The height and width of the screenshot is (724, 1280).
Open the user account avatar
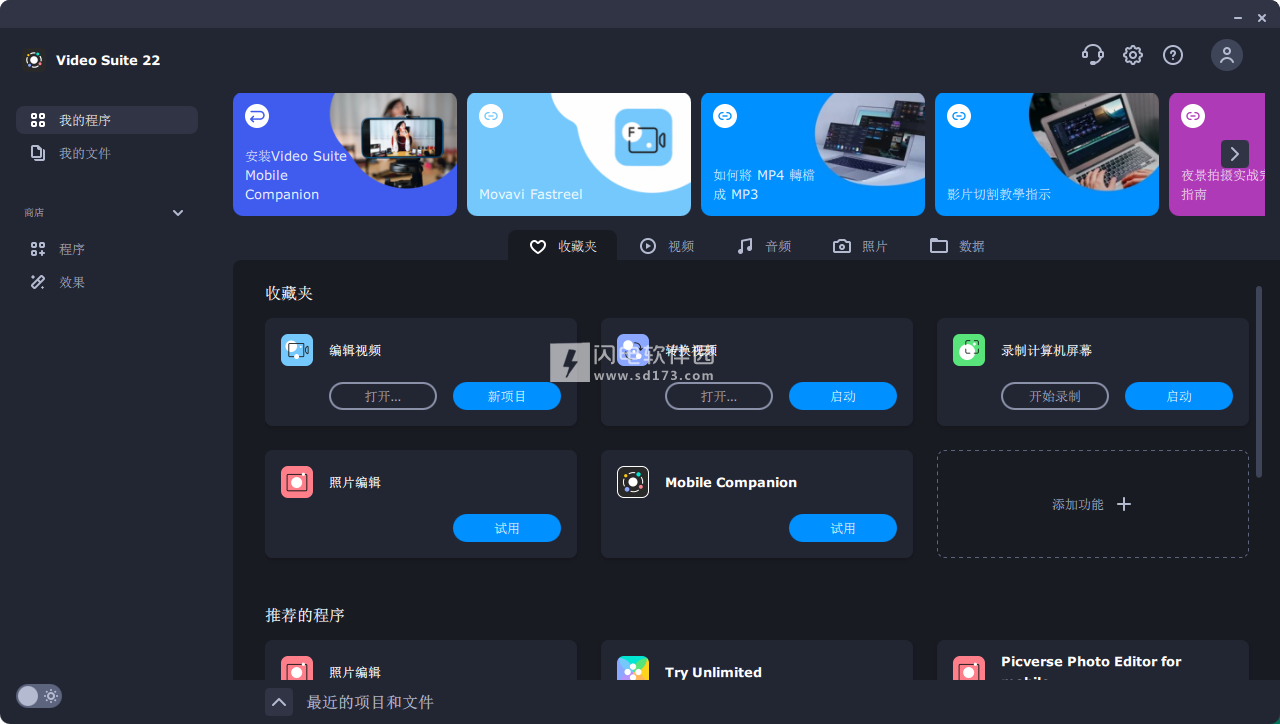tap(1227, 55)
